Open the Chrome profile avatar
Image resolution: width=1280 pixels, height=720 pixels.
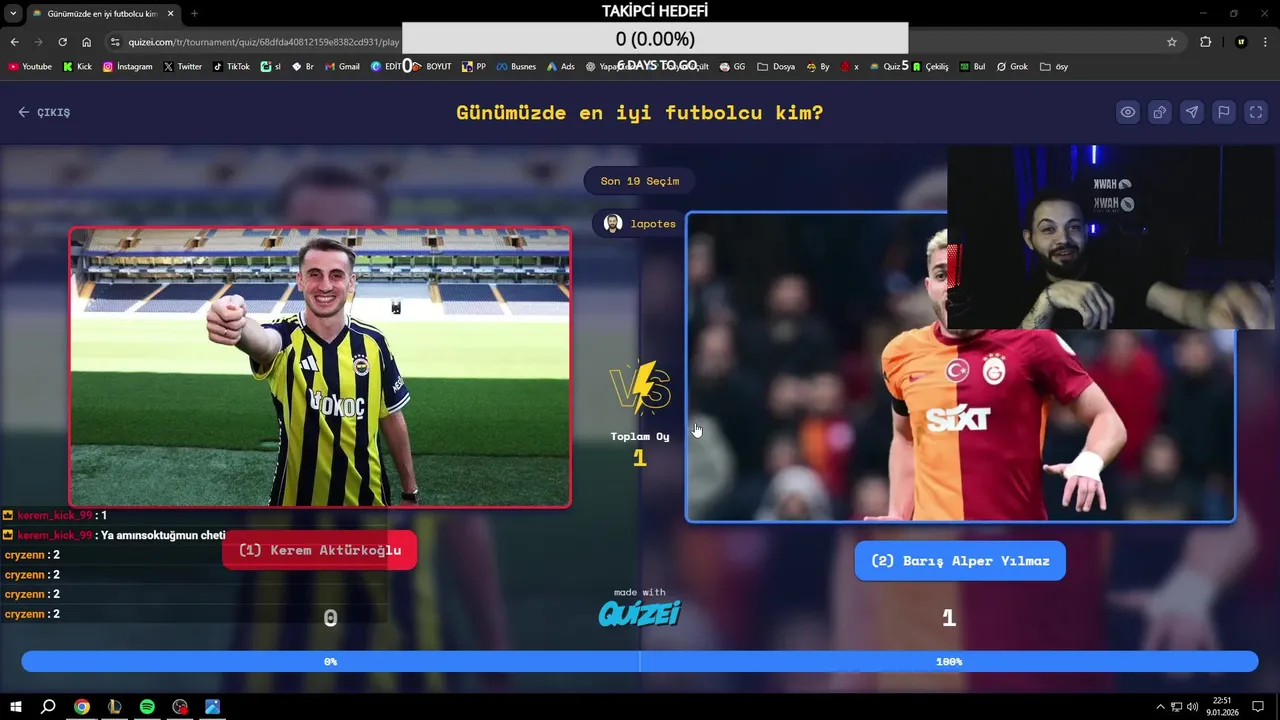tap(1241, 42)
